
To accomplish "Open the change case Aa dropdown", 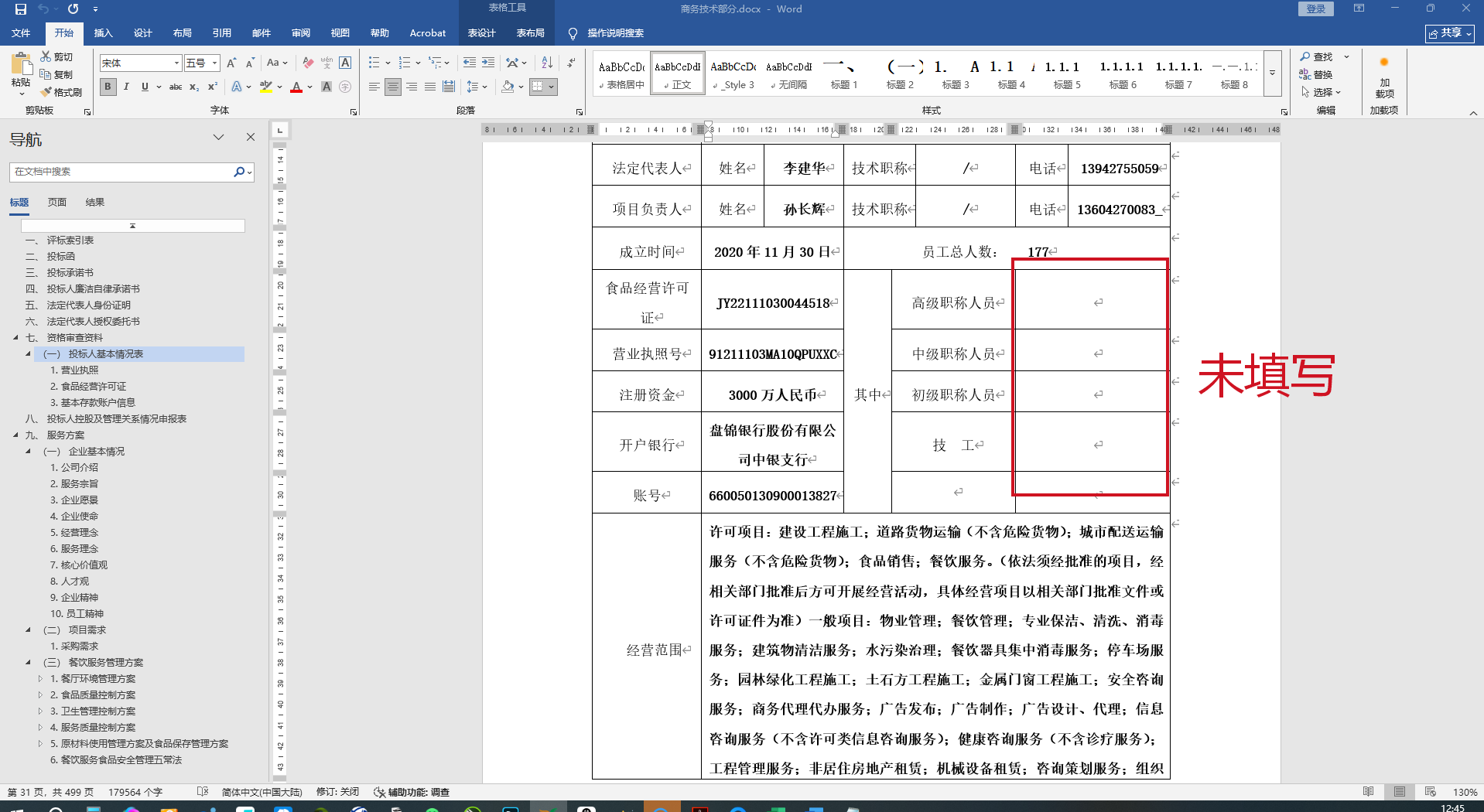I will point(276,63).
